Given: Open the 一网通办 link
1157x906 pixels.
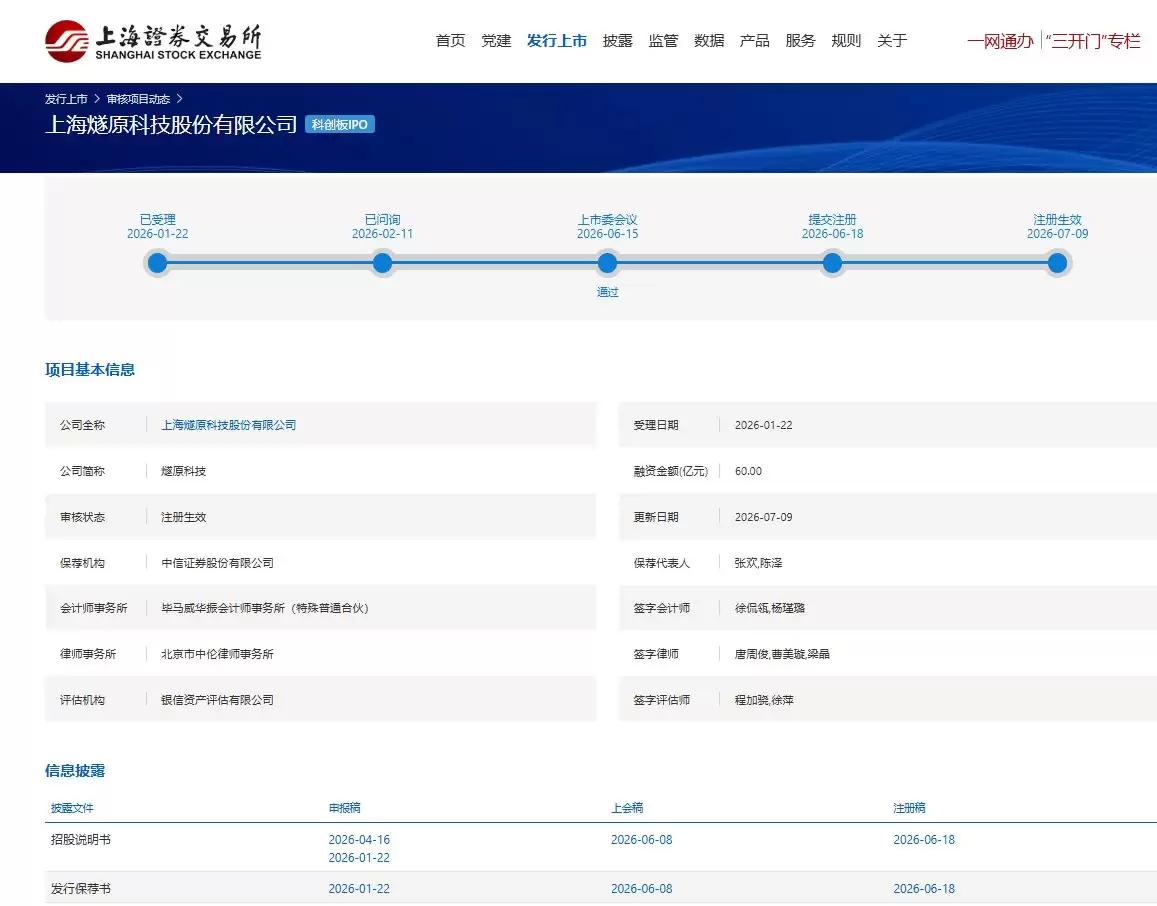Looking at the screenshot, I should [x=1001, y=41].
